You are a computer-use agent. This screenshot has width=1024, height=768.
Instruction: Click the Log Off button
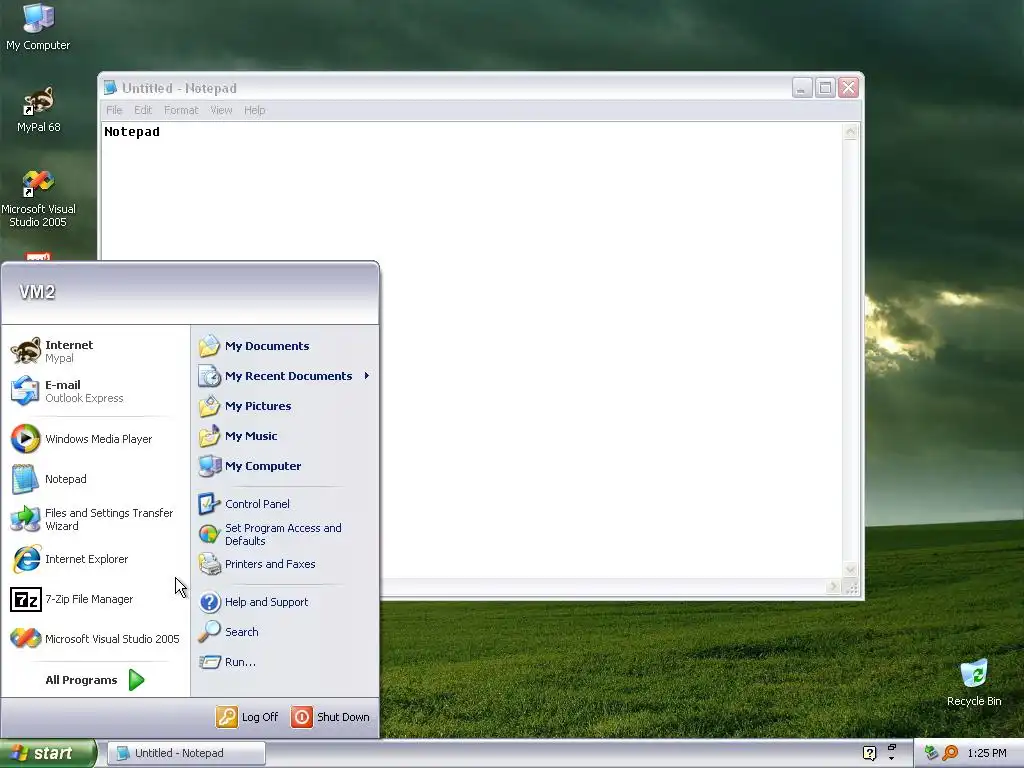tap(248, 716)
